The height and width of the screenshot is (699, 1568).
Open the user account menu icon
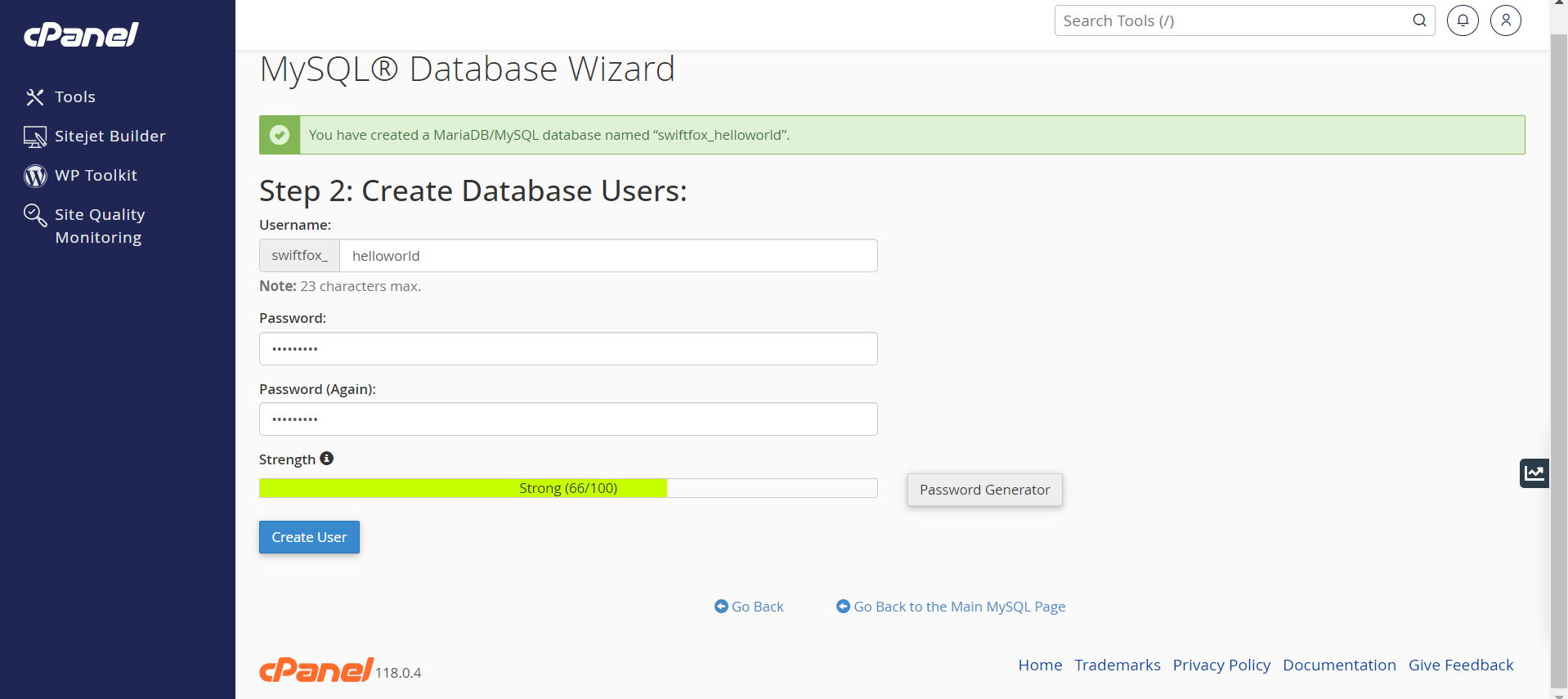[x=1506, y=20]
